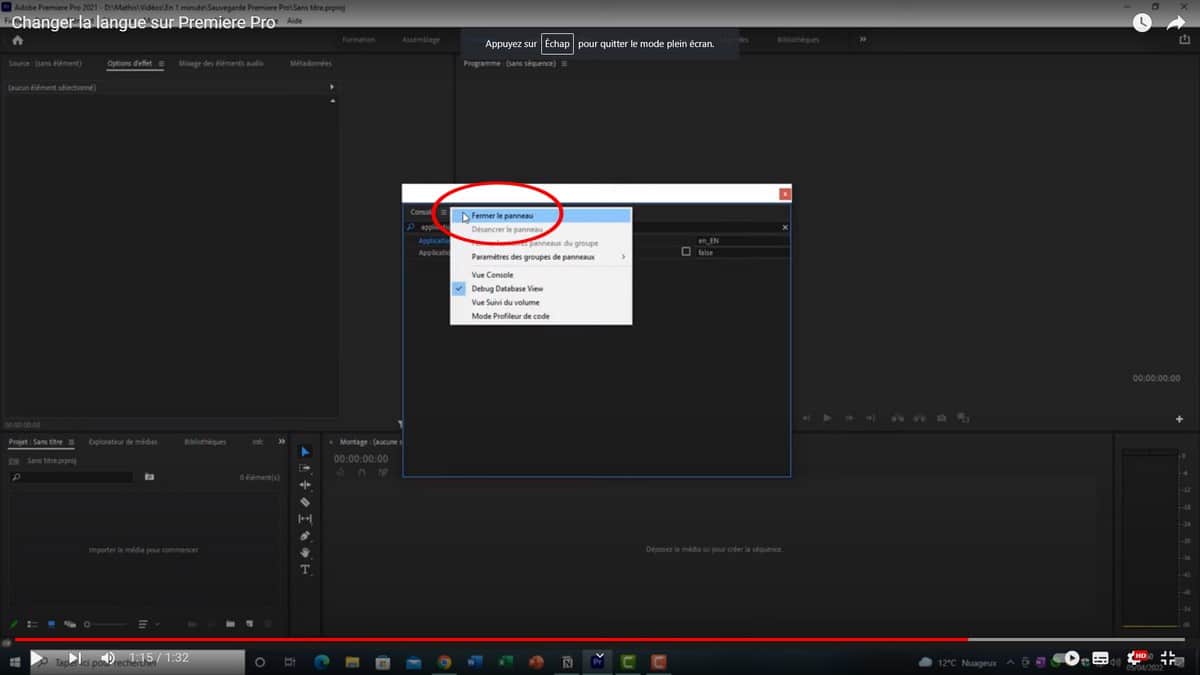Expand hidden tabs in Project panel group
Screen dimensions: 1200x675
(281, 441)
